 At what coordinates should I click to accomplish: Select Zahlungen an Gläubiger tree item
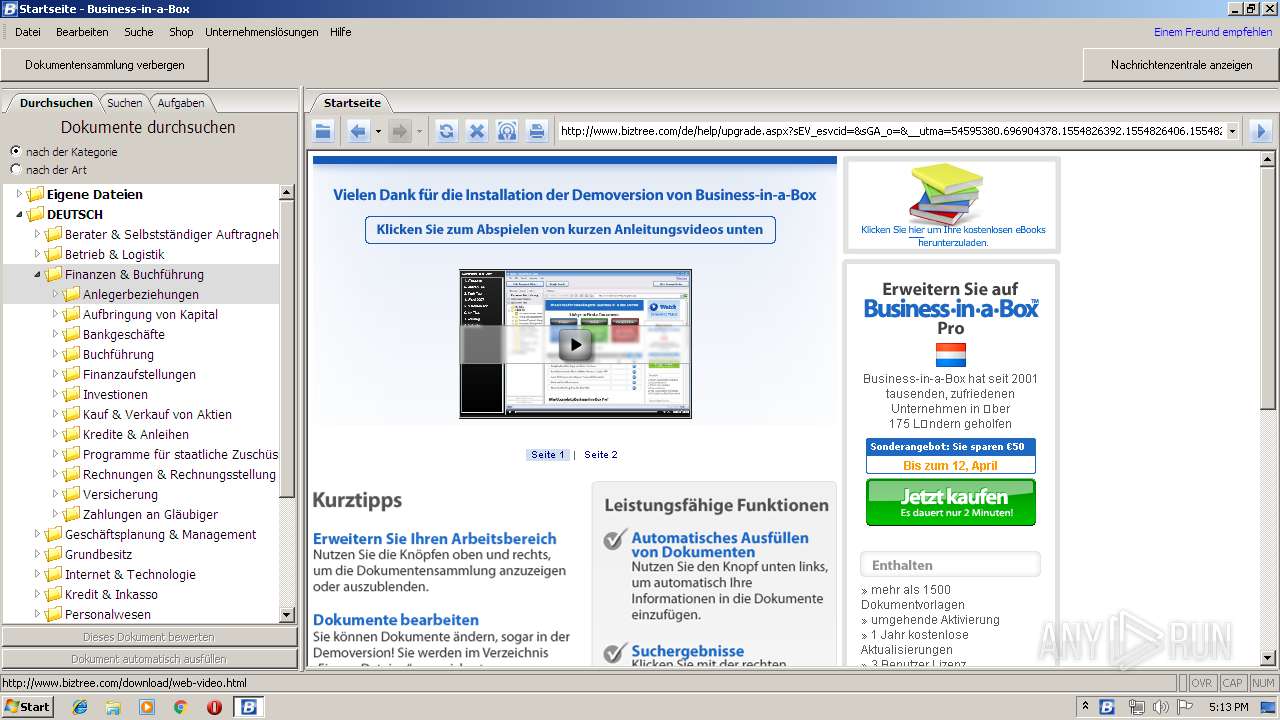point(150,514)
